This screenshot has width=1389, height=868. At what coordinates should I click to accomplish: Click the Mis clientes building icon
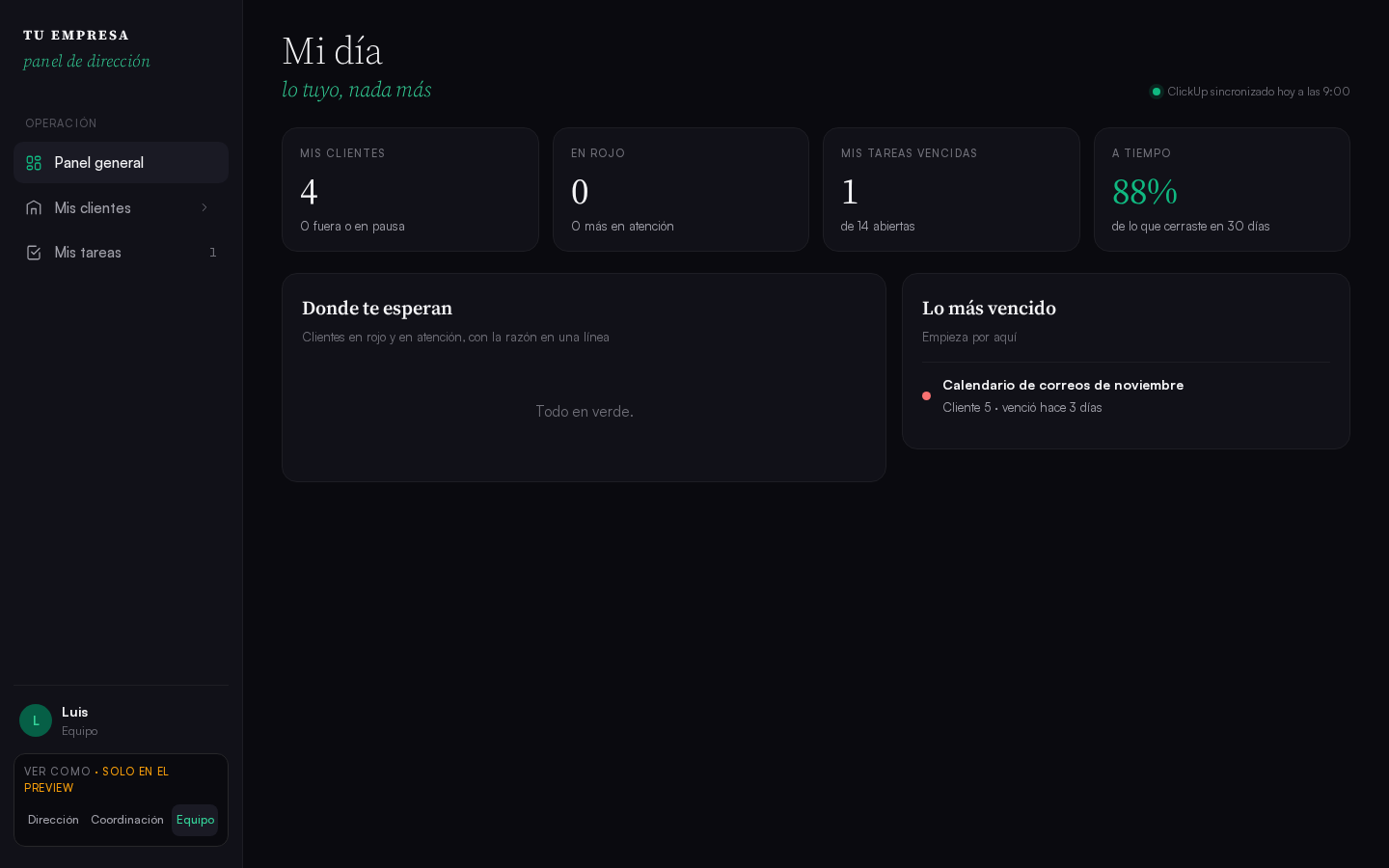34,207
